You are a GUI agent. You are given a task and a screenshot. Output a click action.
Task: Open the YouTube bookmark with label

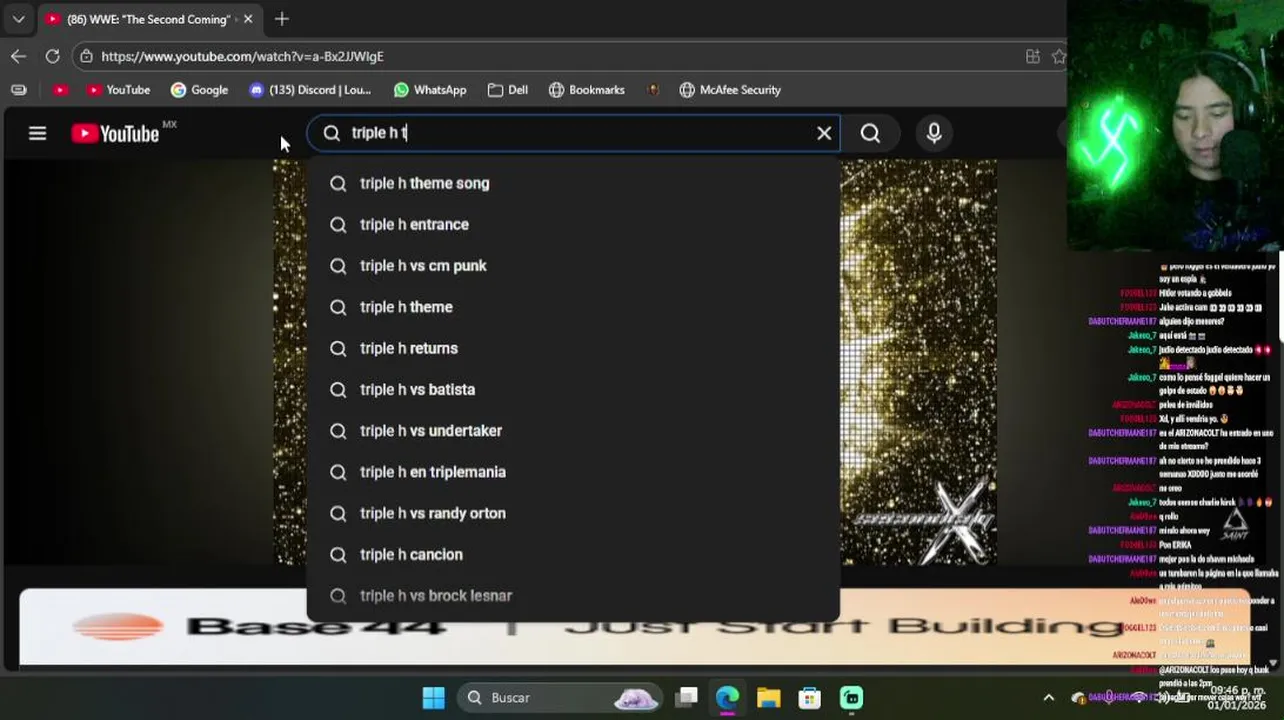point(118,90)
